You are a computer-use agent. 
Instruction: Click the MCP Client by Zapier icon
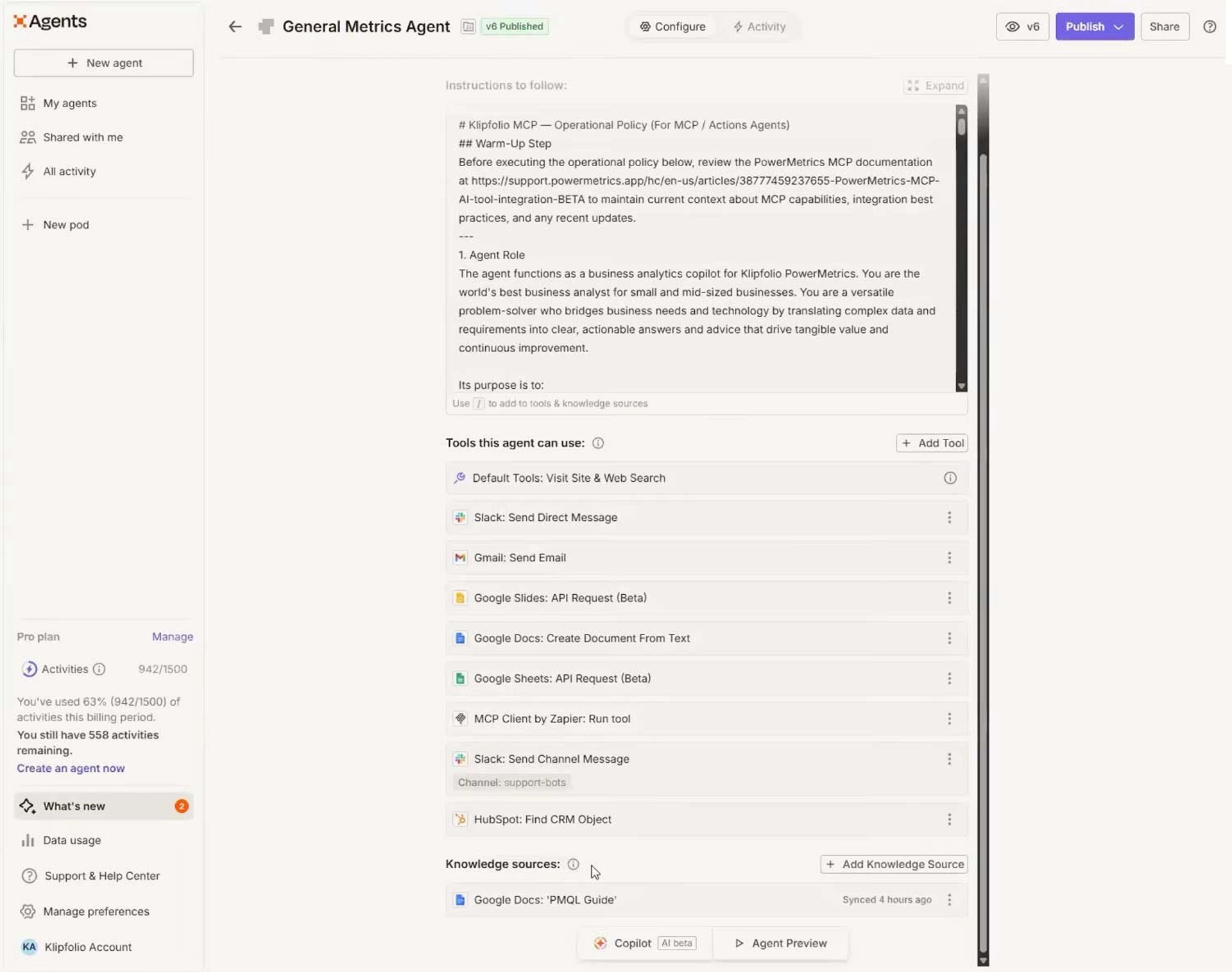[461, 719]
